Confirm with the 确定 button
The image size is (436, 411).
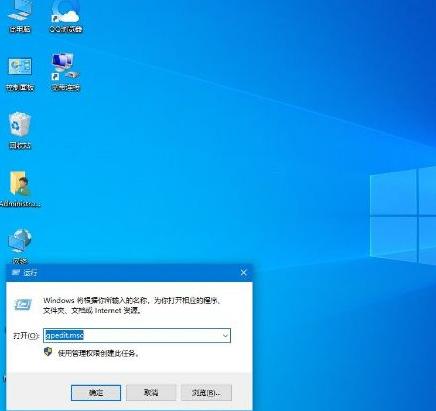(96, 393)
